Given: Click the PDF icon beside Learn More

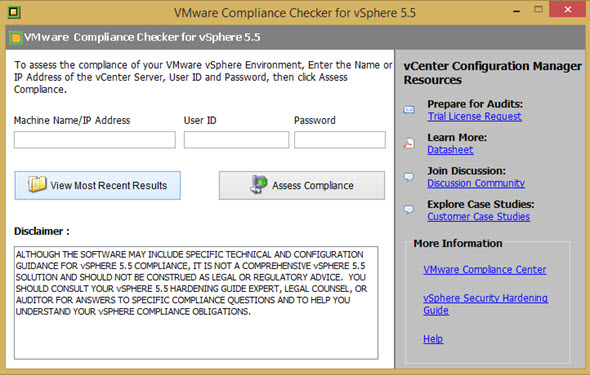Looking at the screenshot, I should coord(409,143).
